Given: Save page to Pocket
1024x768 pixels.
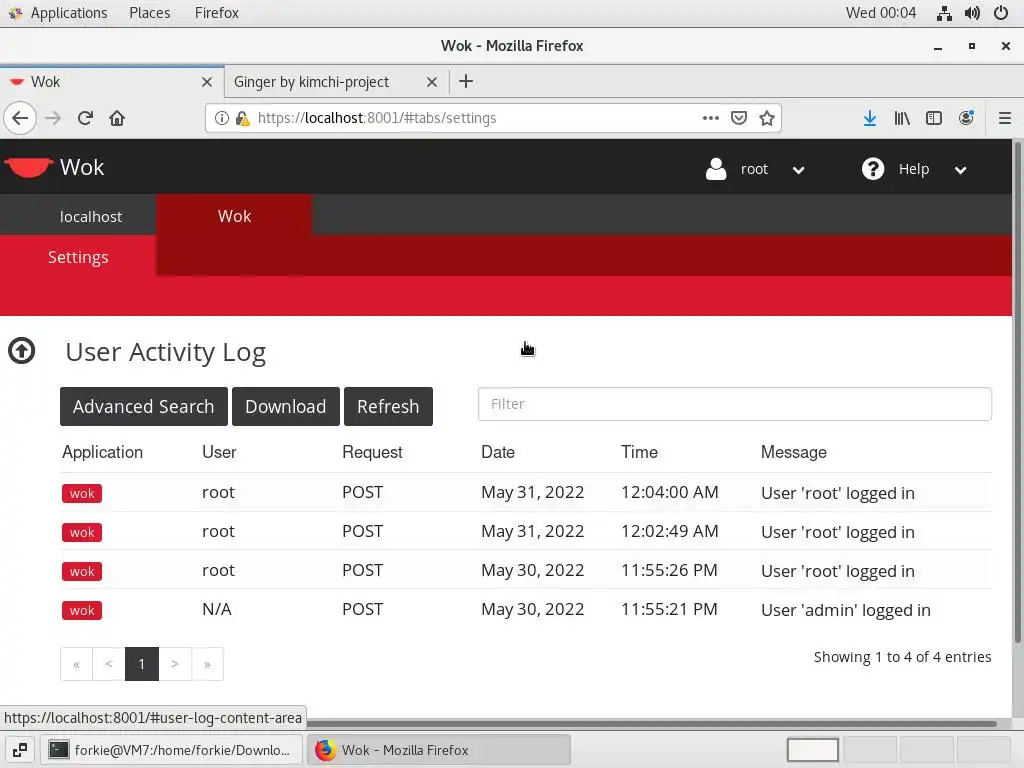Looking at the screenshot, I should pyautogui.click(x=739, y=118).
